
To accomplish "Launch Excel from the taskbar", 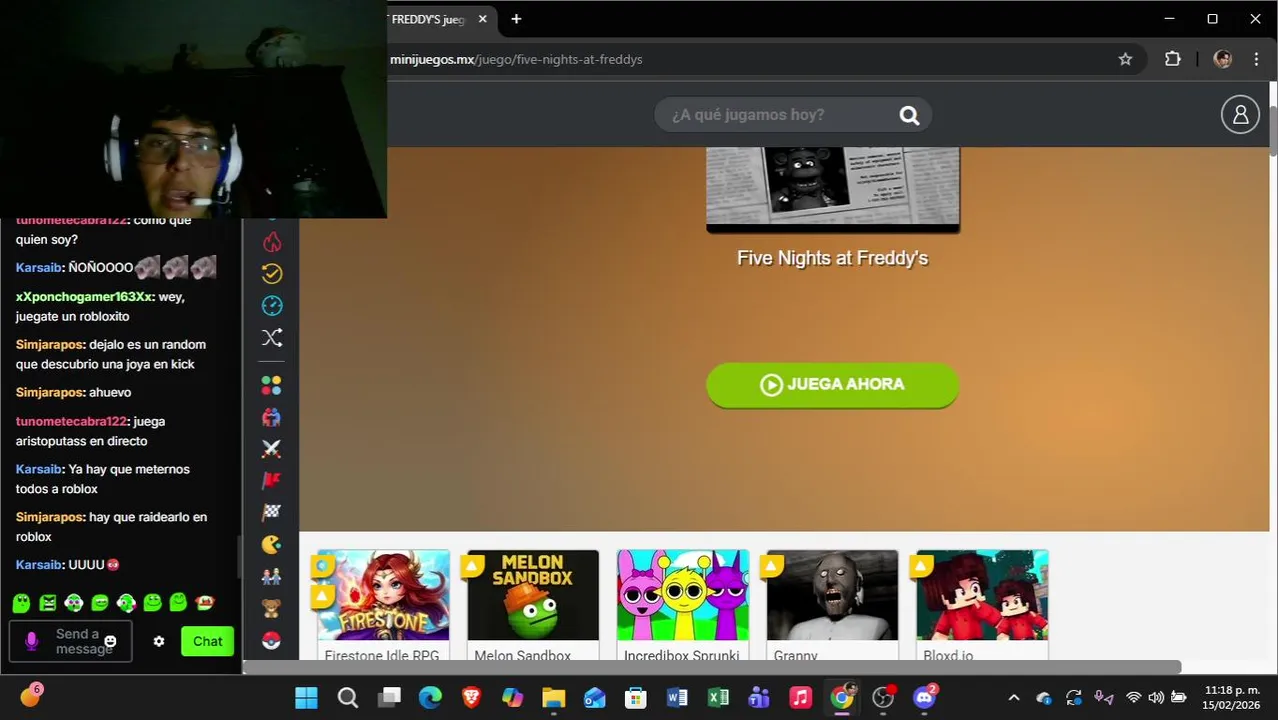I will tap(718, 698).
